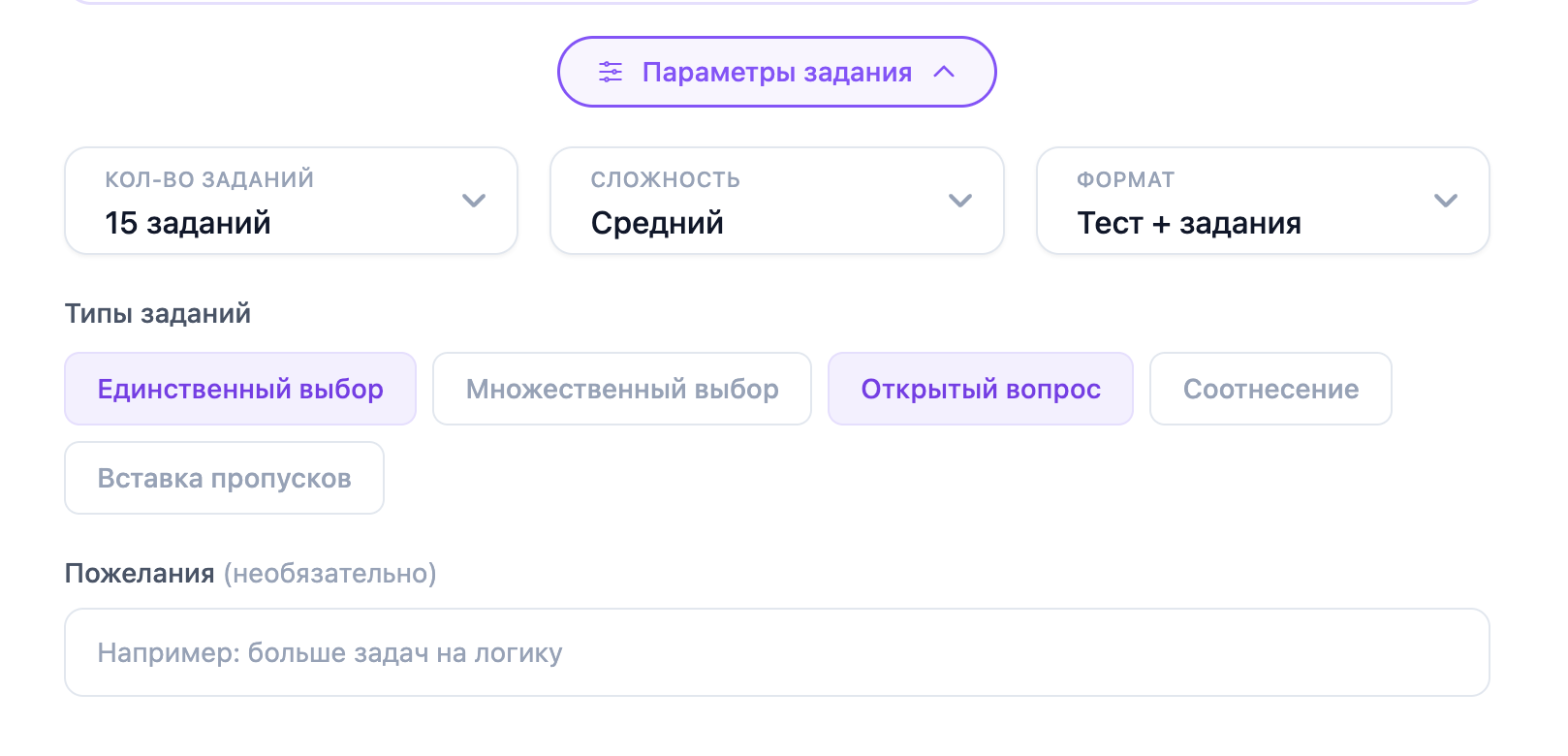Enable the Вставка пропусков task type
This screenshot has height=756, width=1568.
[x=224, y=478]
